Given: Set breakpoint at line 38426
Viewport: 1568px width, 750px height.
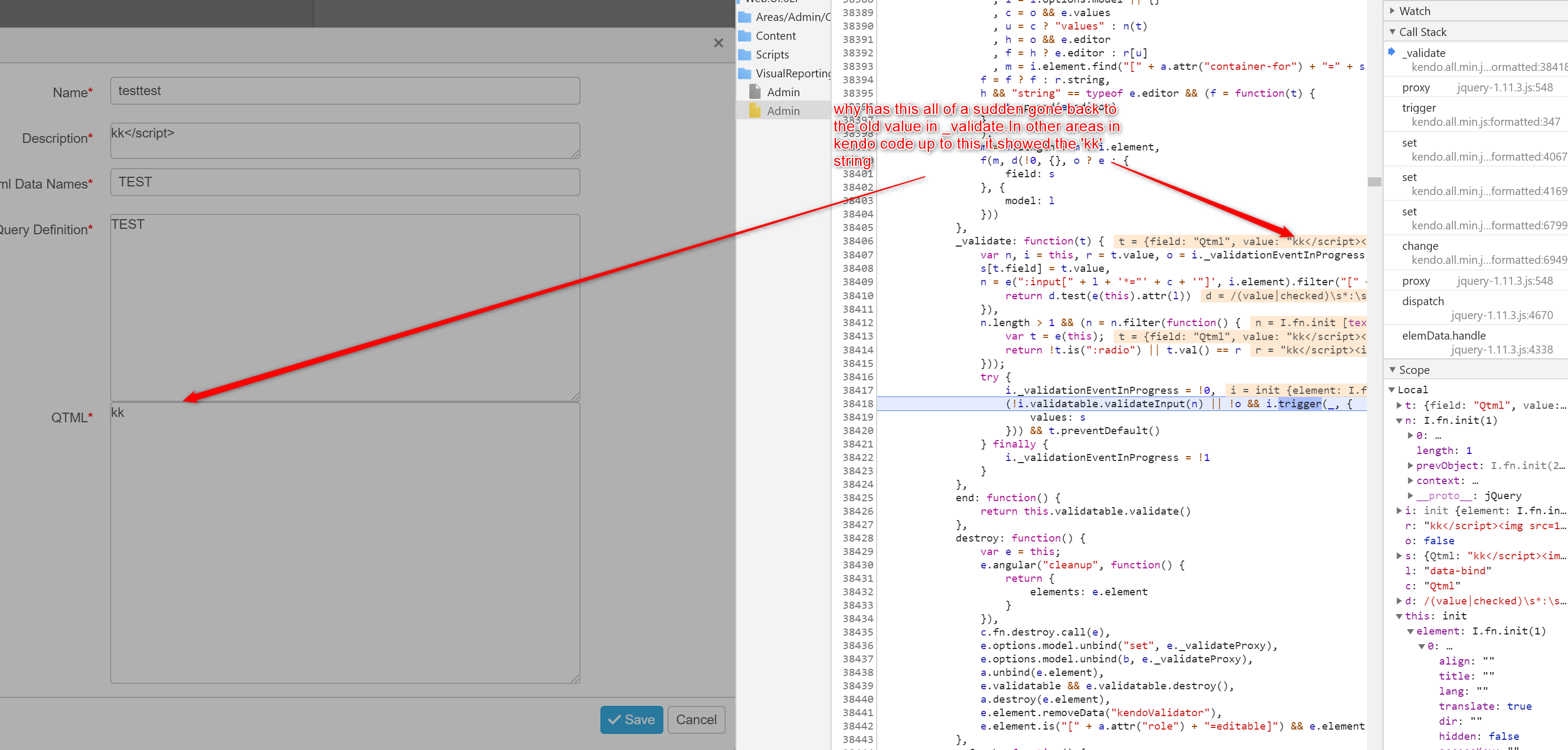Looking at the screenshot, I should [858, 511].
